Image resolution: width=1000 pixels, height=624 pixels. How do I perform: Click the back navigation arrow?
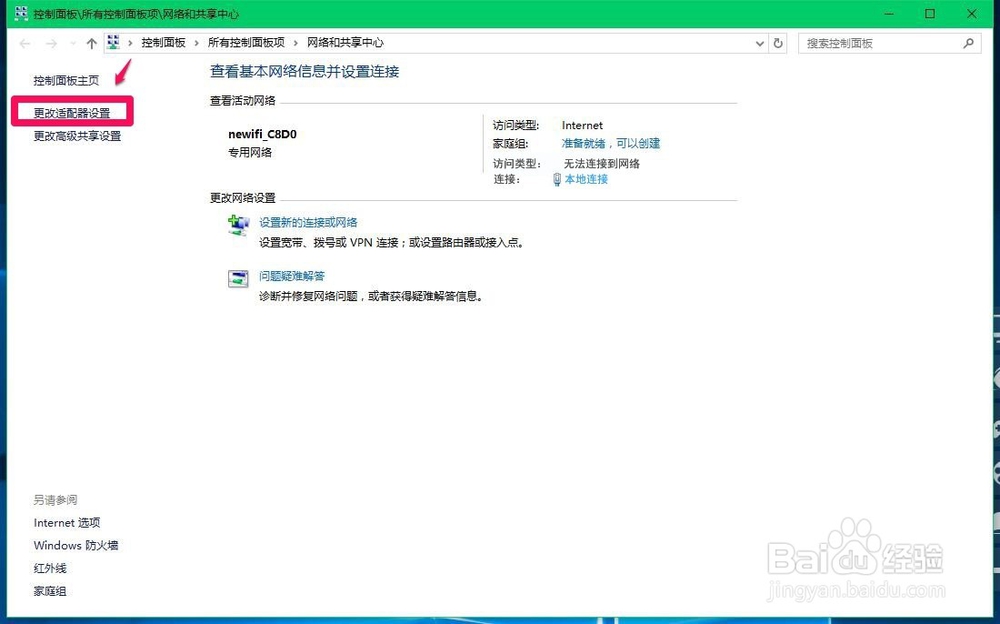click(x=24, y=43)
